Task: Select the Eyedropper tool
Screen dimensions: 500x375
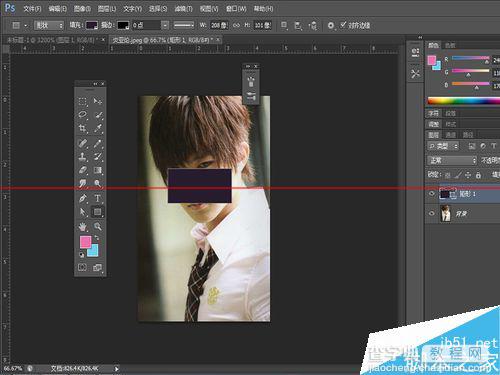Action: click(x=97, y=128)
